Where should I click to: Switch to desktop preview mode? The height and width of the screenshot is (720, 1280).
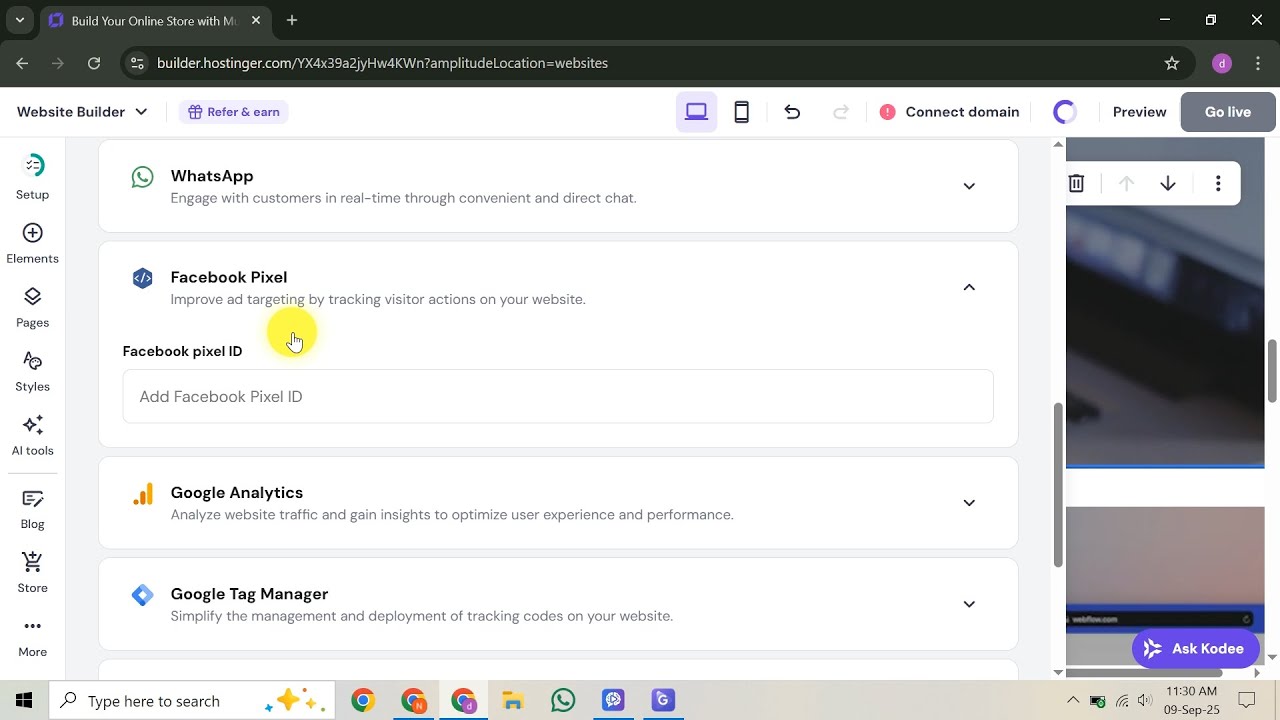(696, 112)
